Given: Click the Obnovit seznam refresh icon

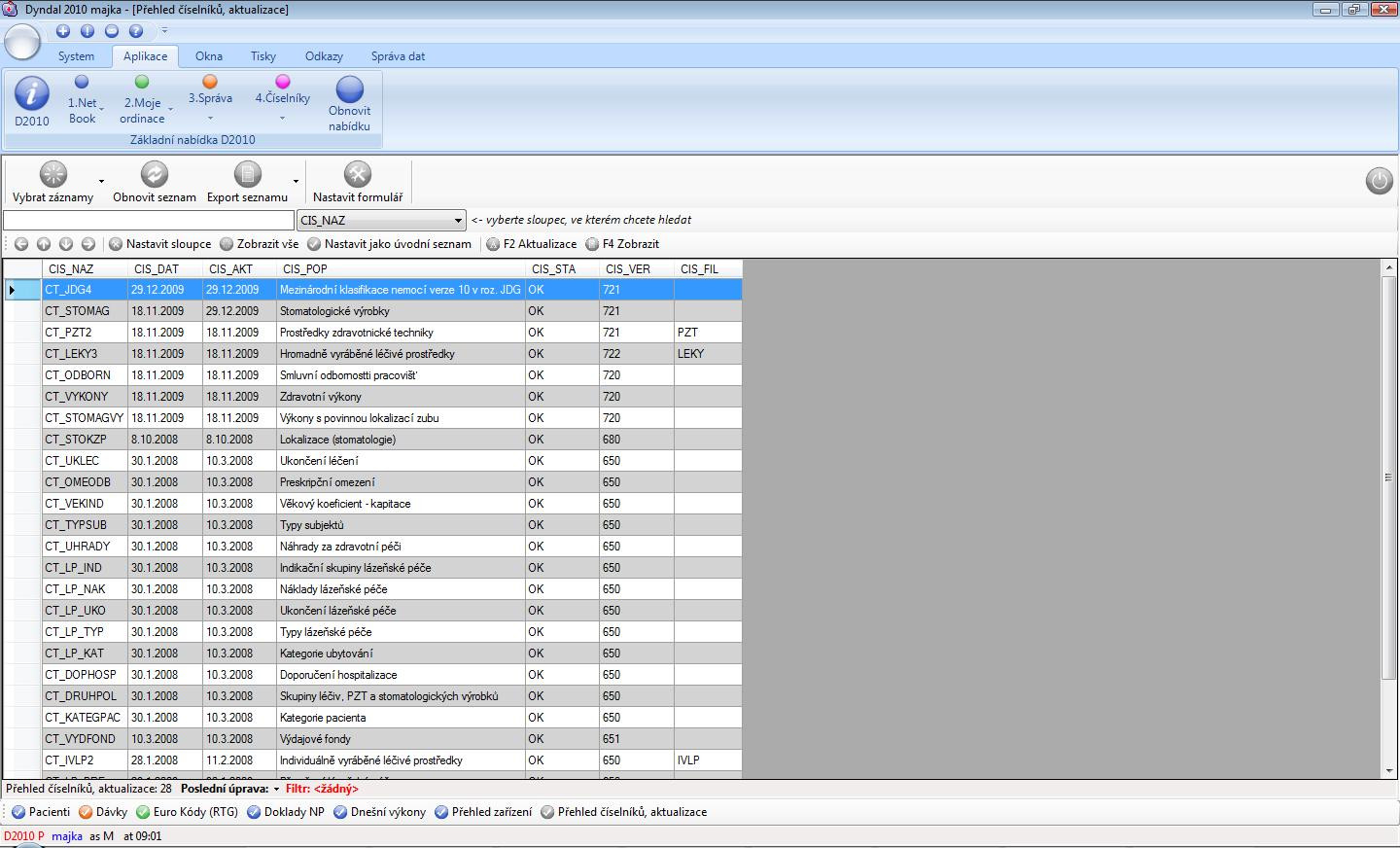Looking at the screenshot, I should tap(154, 174).
